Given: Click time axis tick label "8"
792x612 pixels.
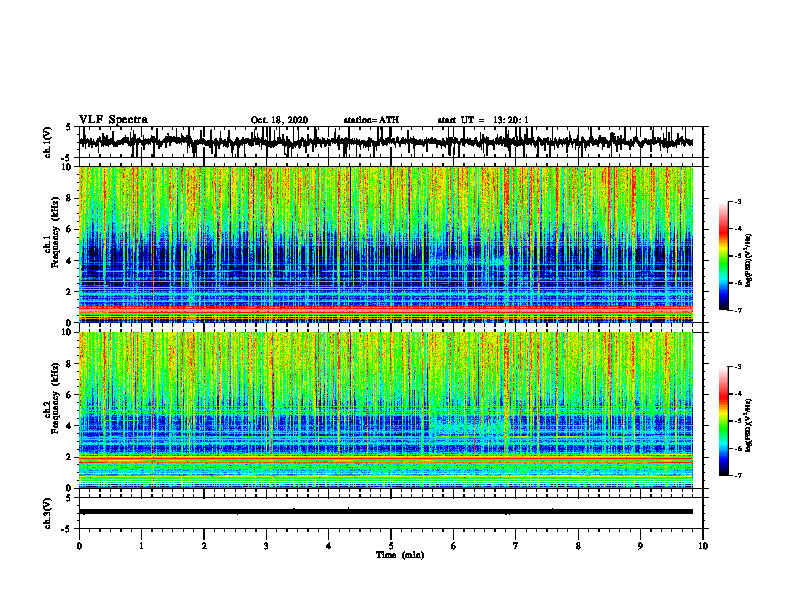Looking at the screenshot, I should tap(578, 546).
